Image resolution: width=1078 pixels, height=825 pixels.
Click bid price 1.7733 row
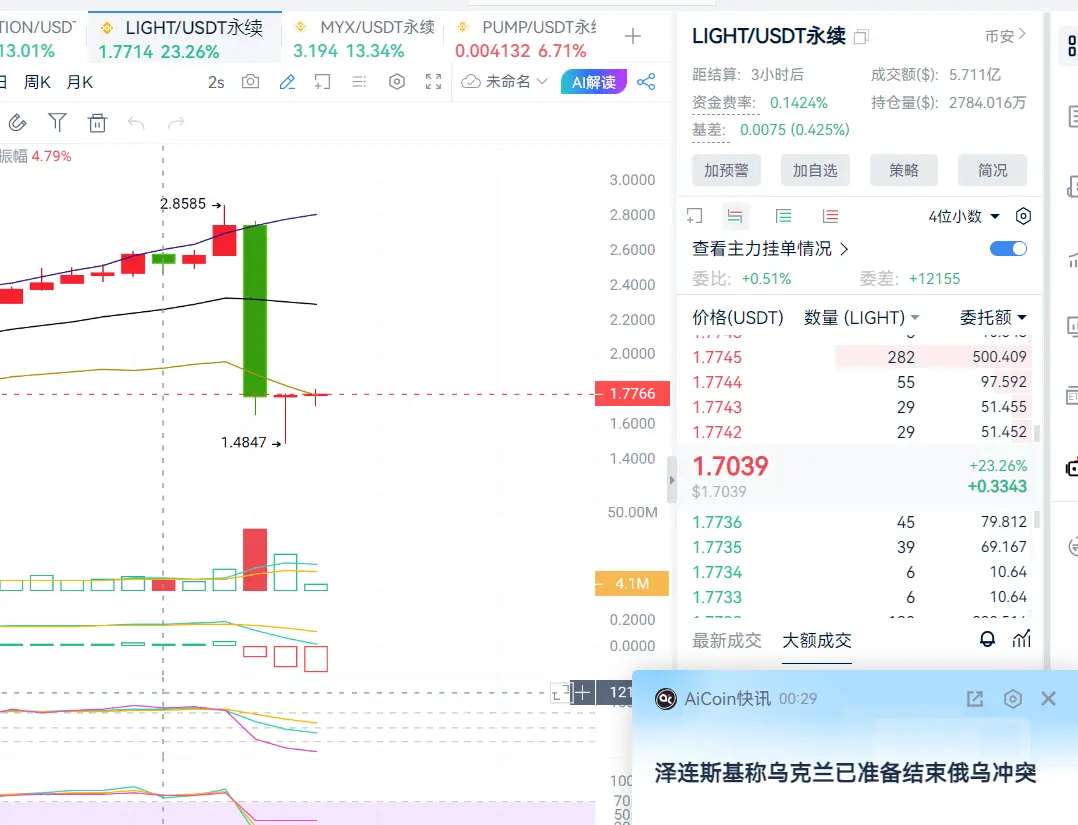point(859,597)
